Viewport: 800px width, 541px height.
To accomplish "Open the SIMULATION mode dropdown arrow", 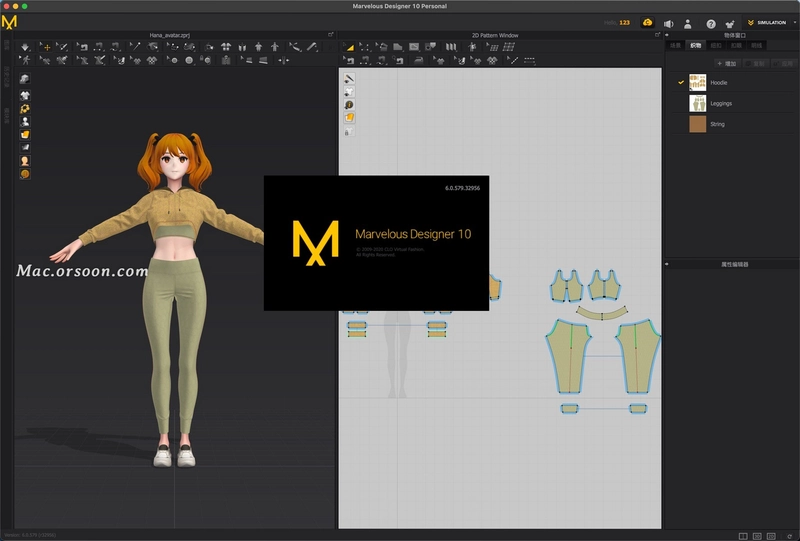I will (794, 22).
